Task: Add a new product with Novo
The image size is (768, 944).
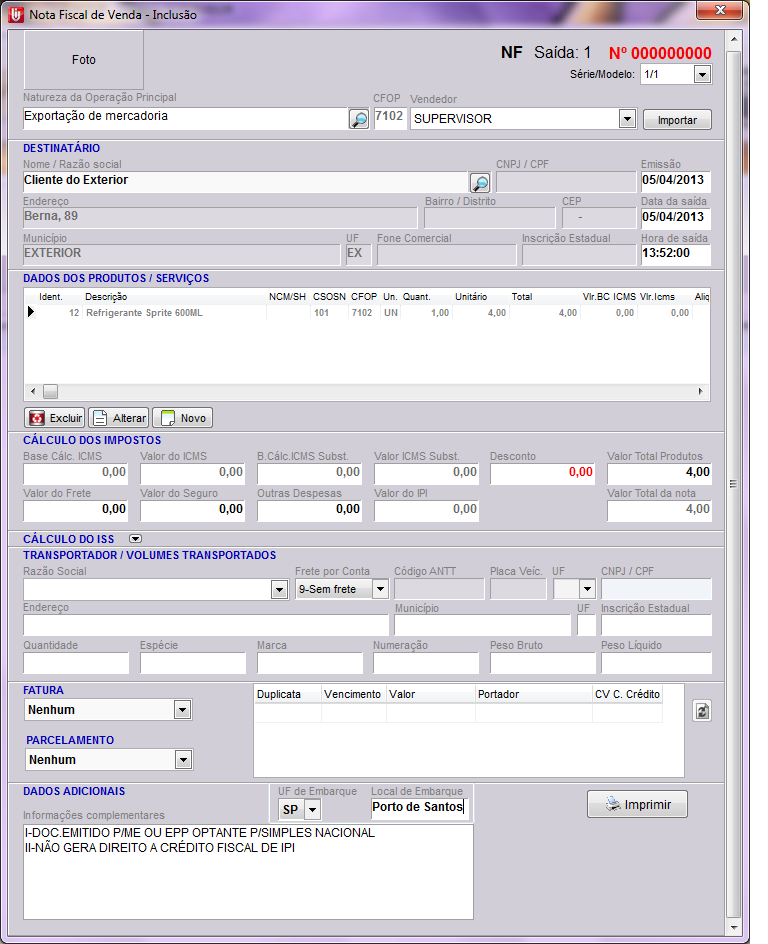Action: 182,418
